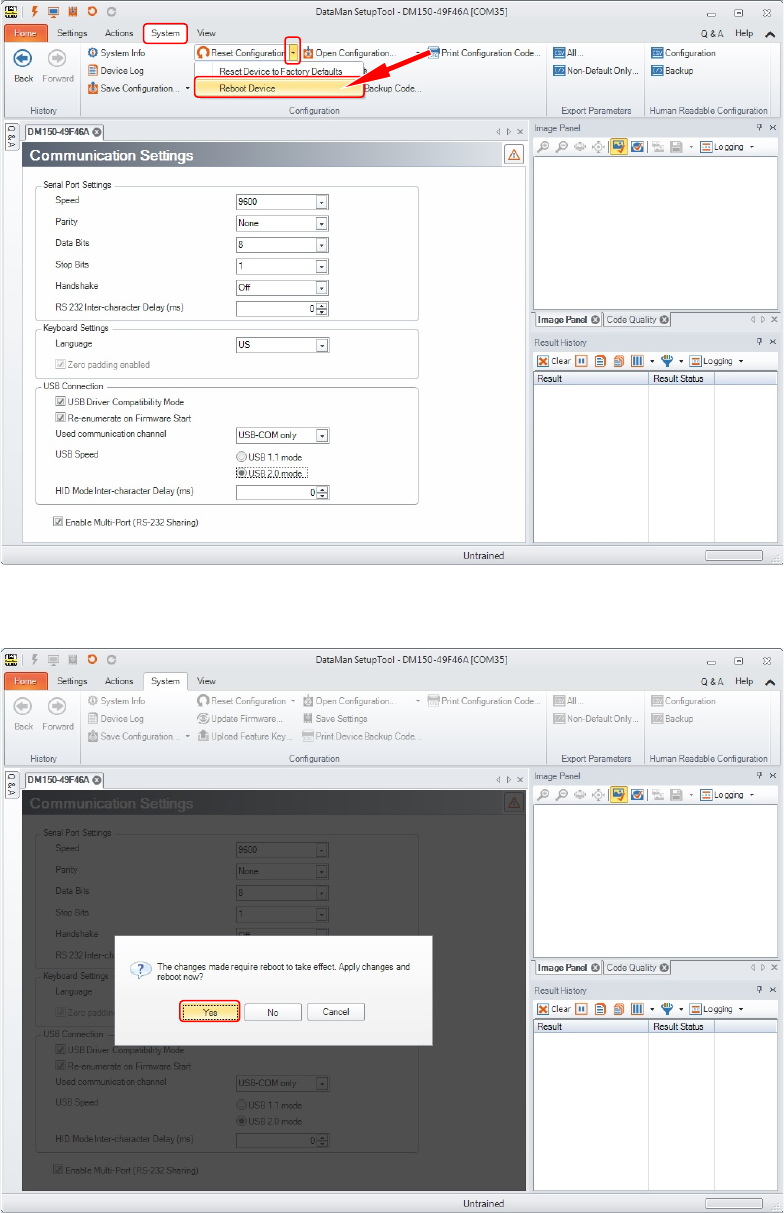Click the floppy save icon in upper Image Panel
This screenshot has width=784, height=1213.
(x=676, y=147)
